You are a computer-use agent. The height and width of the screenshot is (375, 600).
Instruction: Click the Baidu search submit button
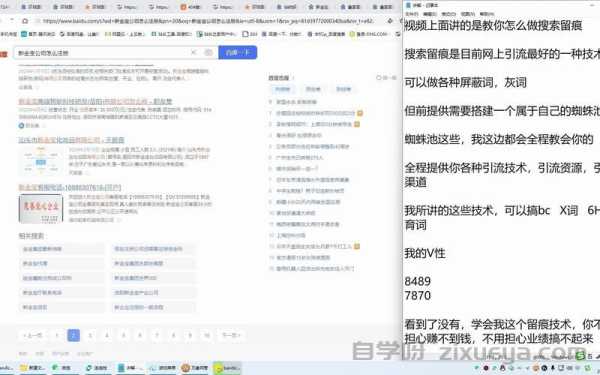point(238,52)
